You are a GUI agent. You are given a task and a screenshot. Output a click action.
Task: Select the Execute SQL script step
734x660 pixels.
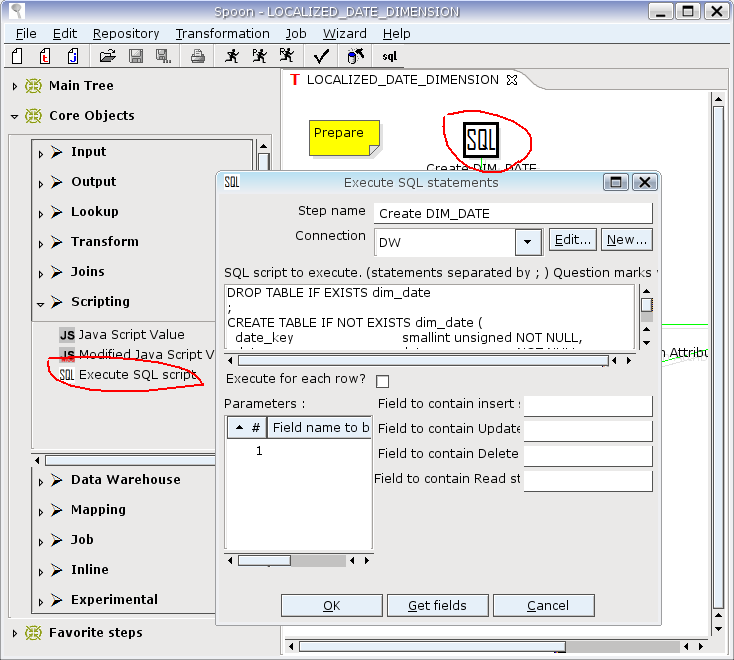128,374
